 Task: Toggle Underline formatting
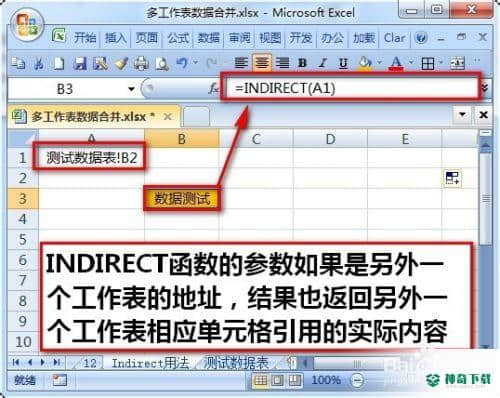(x=343, y=63)
